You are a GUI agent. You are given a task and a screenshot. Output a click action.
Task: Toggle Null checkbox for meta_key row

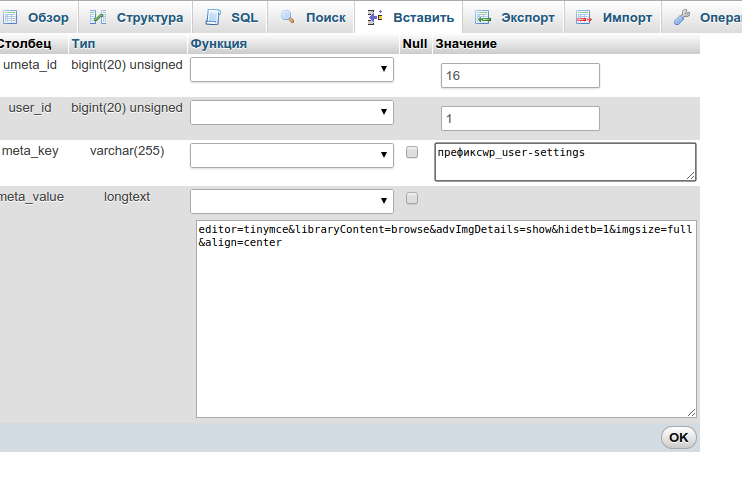click(412, 152)
